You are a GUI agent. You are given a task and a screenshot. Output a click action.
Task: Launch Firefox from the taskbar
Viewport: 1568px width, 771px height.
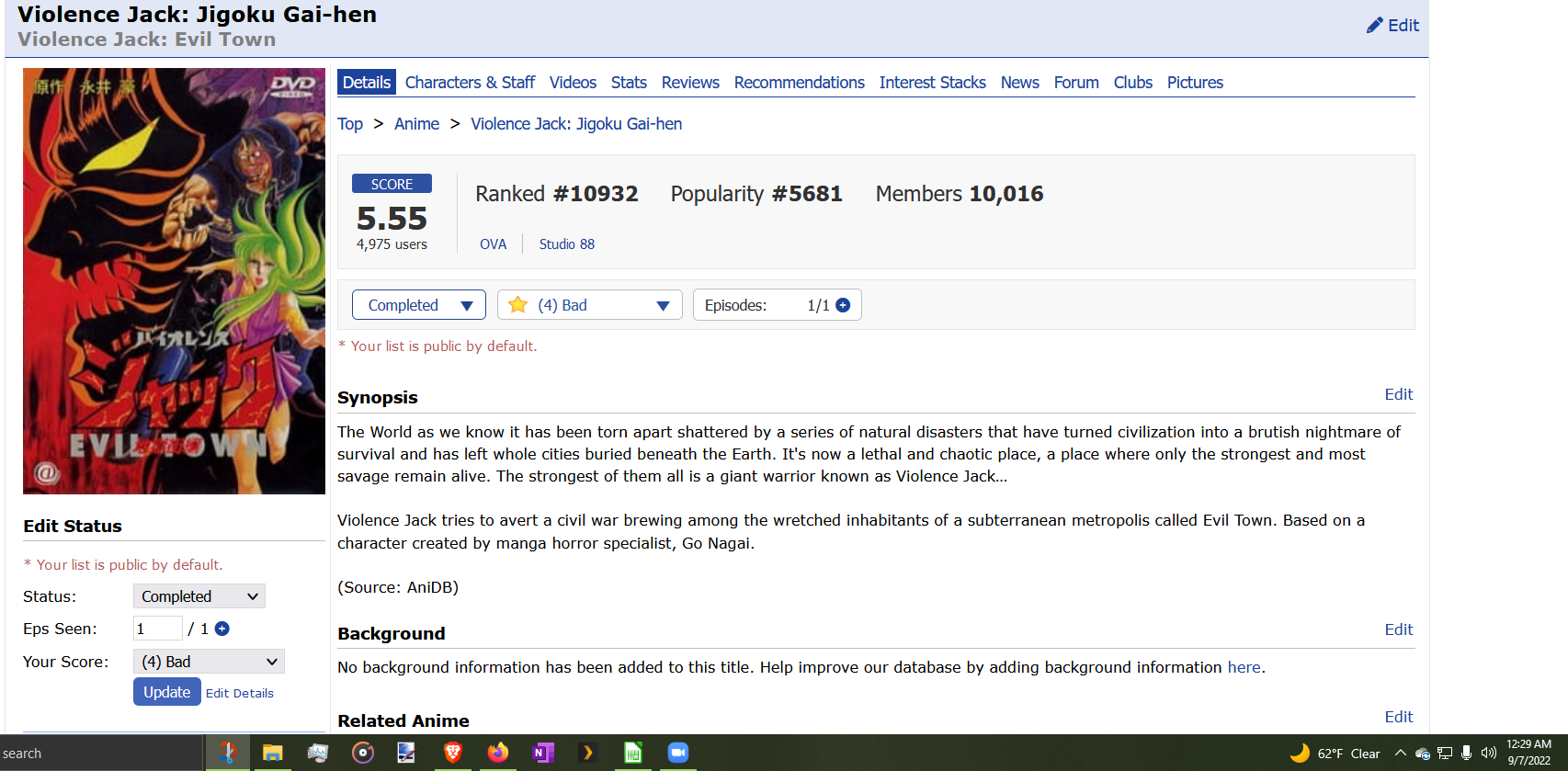click(x=497, y=754)
